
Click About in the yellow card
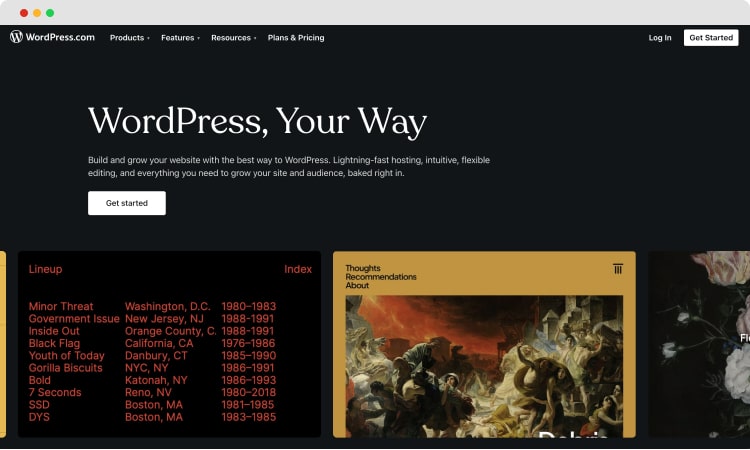tap(357, 285)
